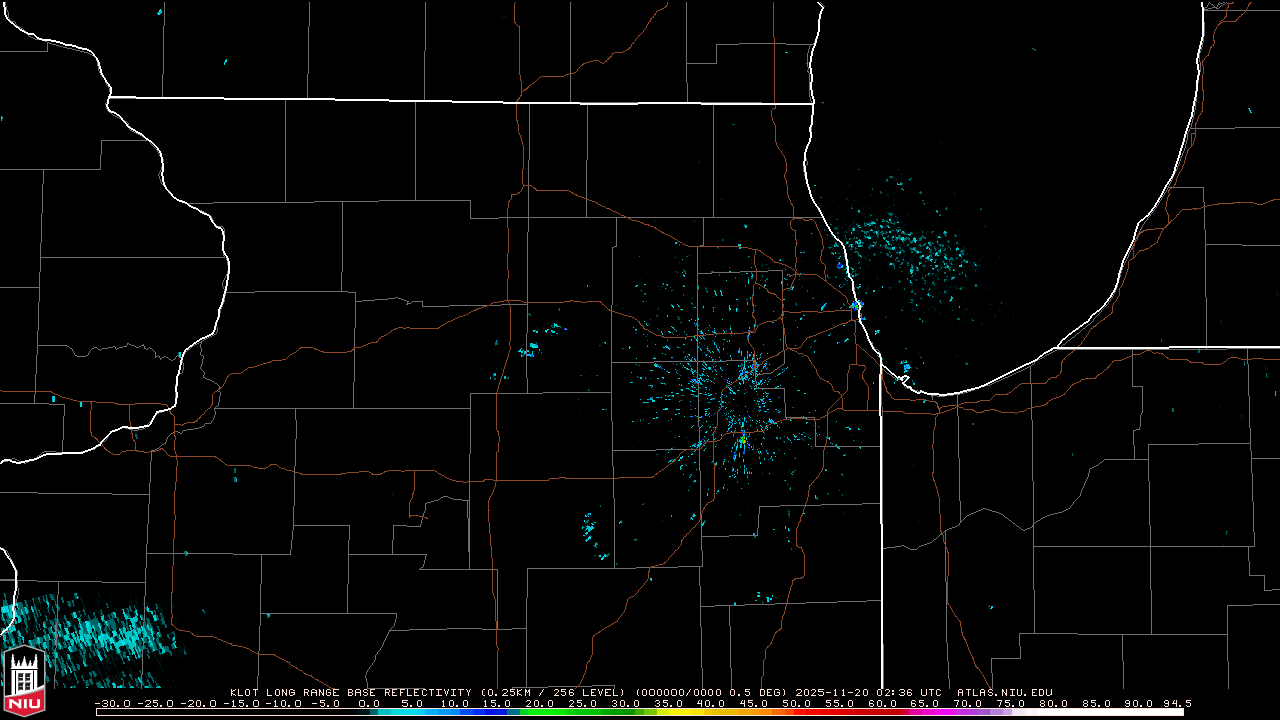Open the ATLAS.NIU.EDU link text
Screen dimensions: 1280x720
pyautogui.click(x=1004, y=692)
